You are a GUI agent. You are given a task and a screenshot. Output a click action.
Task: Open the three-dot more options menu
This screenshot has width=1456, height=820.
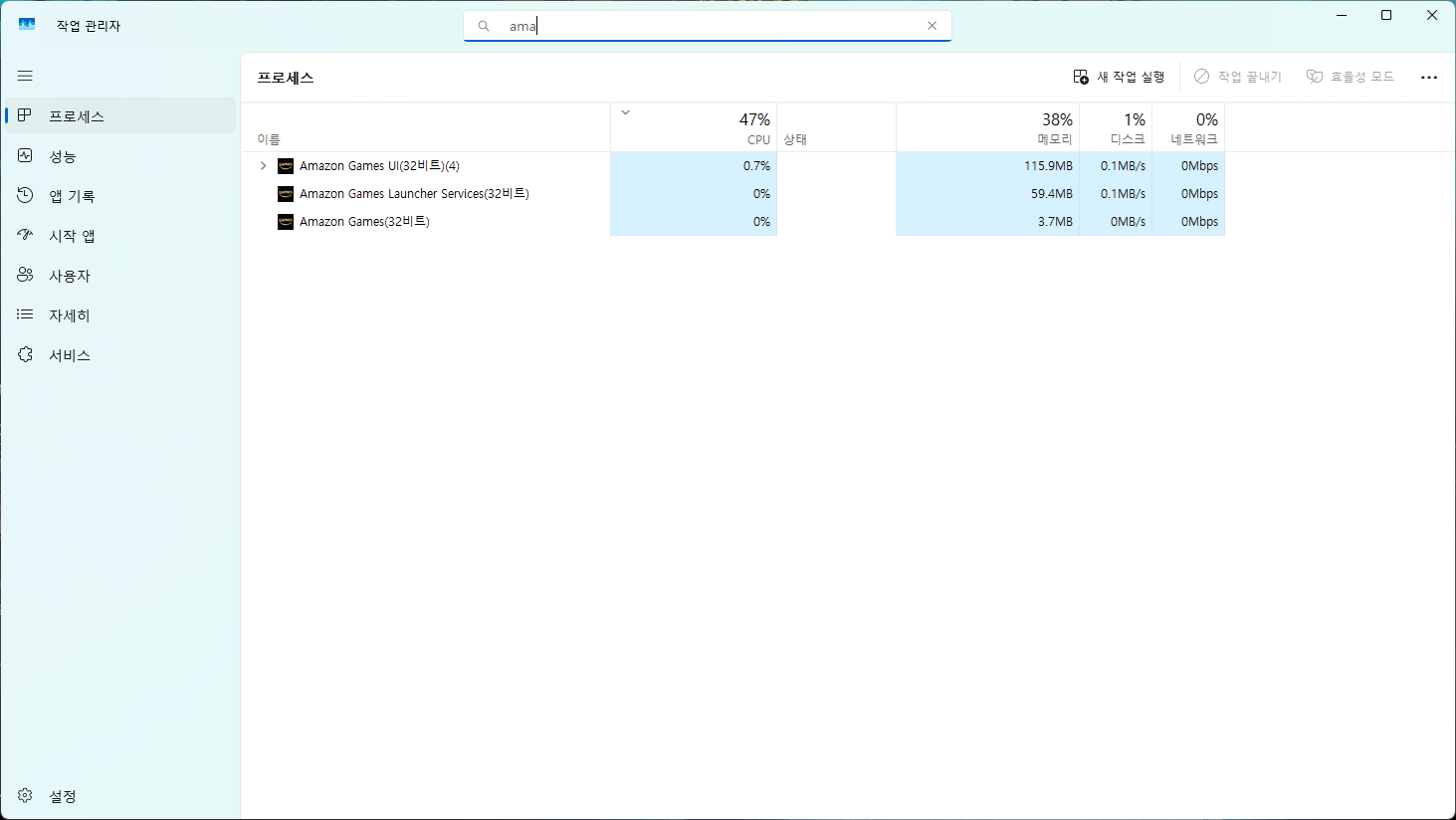tap(1429, 77)
